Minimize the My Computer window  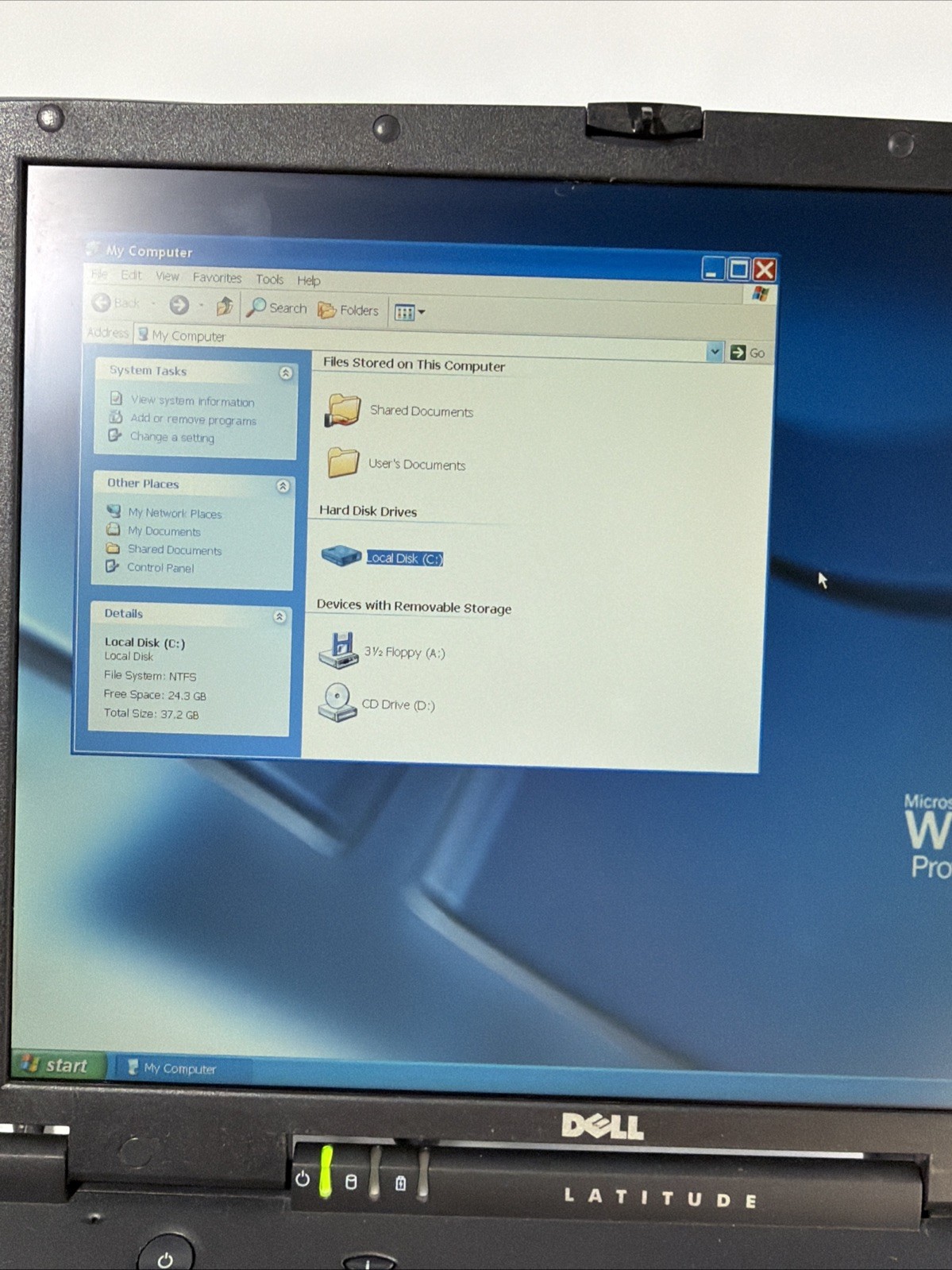pyautogui.click(x=713, y=268)
